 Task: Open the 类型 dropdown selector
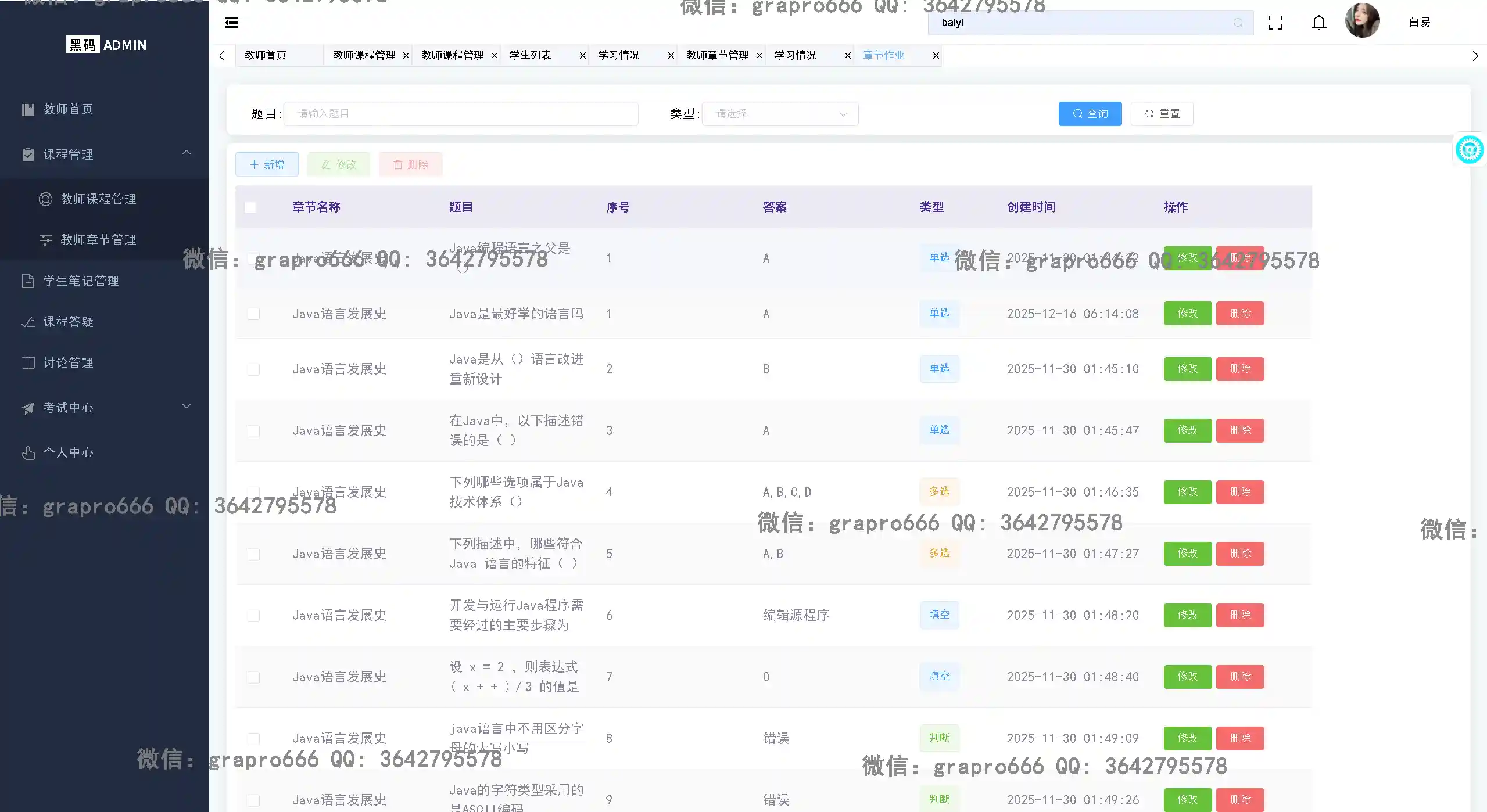(780, 114)
